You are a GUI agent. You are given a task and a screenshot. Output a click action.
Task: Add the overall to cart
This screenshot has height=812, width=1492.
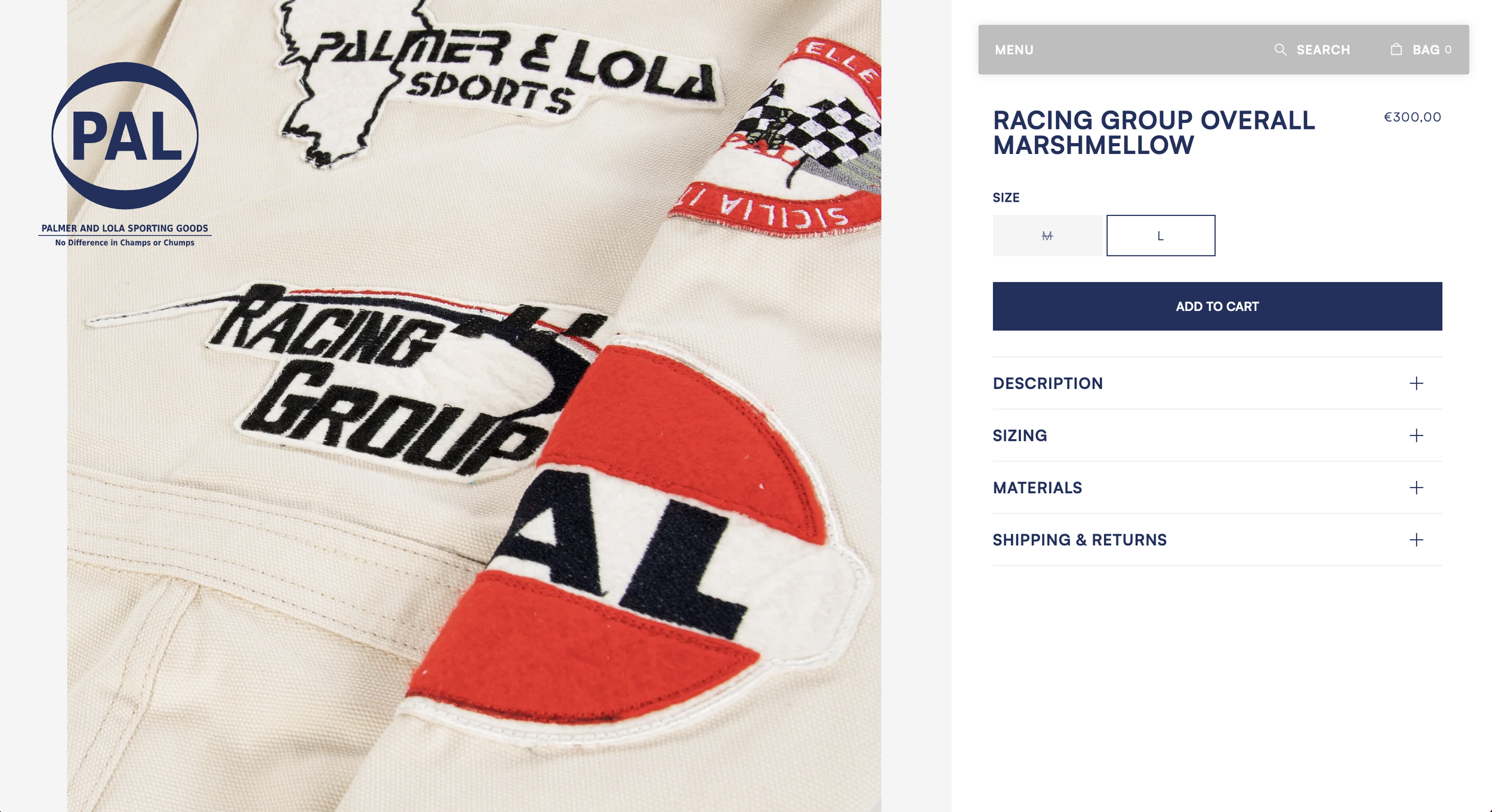tap(1217, 306)
